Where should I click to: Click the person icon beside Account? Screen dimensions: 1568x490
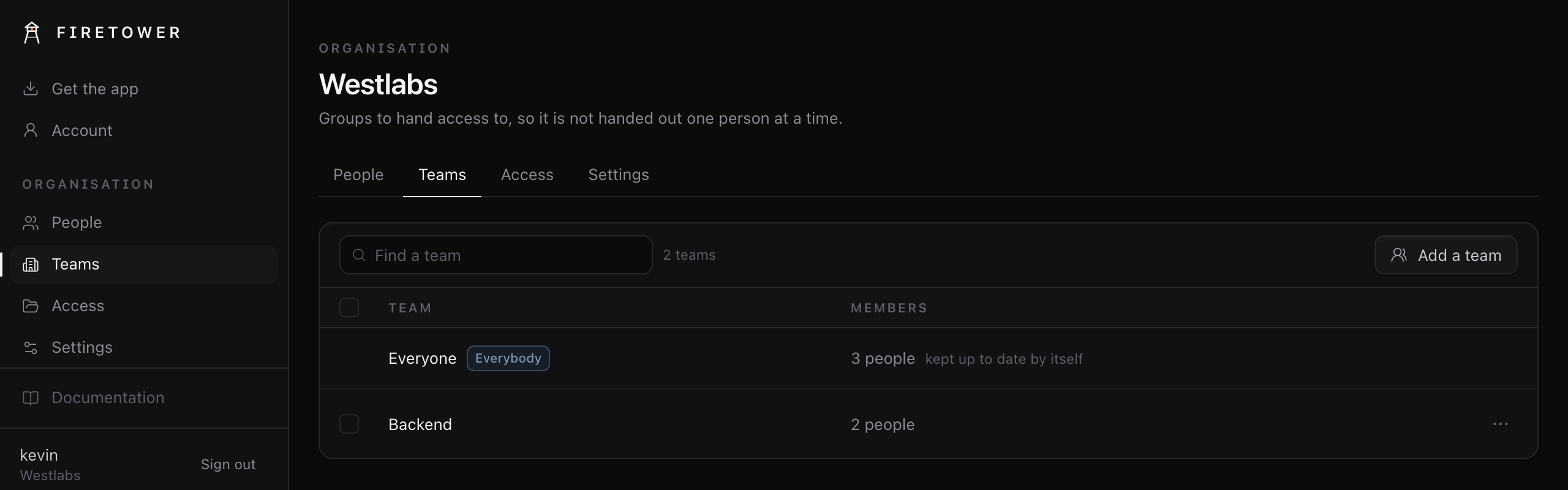tap(31, 130)
